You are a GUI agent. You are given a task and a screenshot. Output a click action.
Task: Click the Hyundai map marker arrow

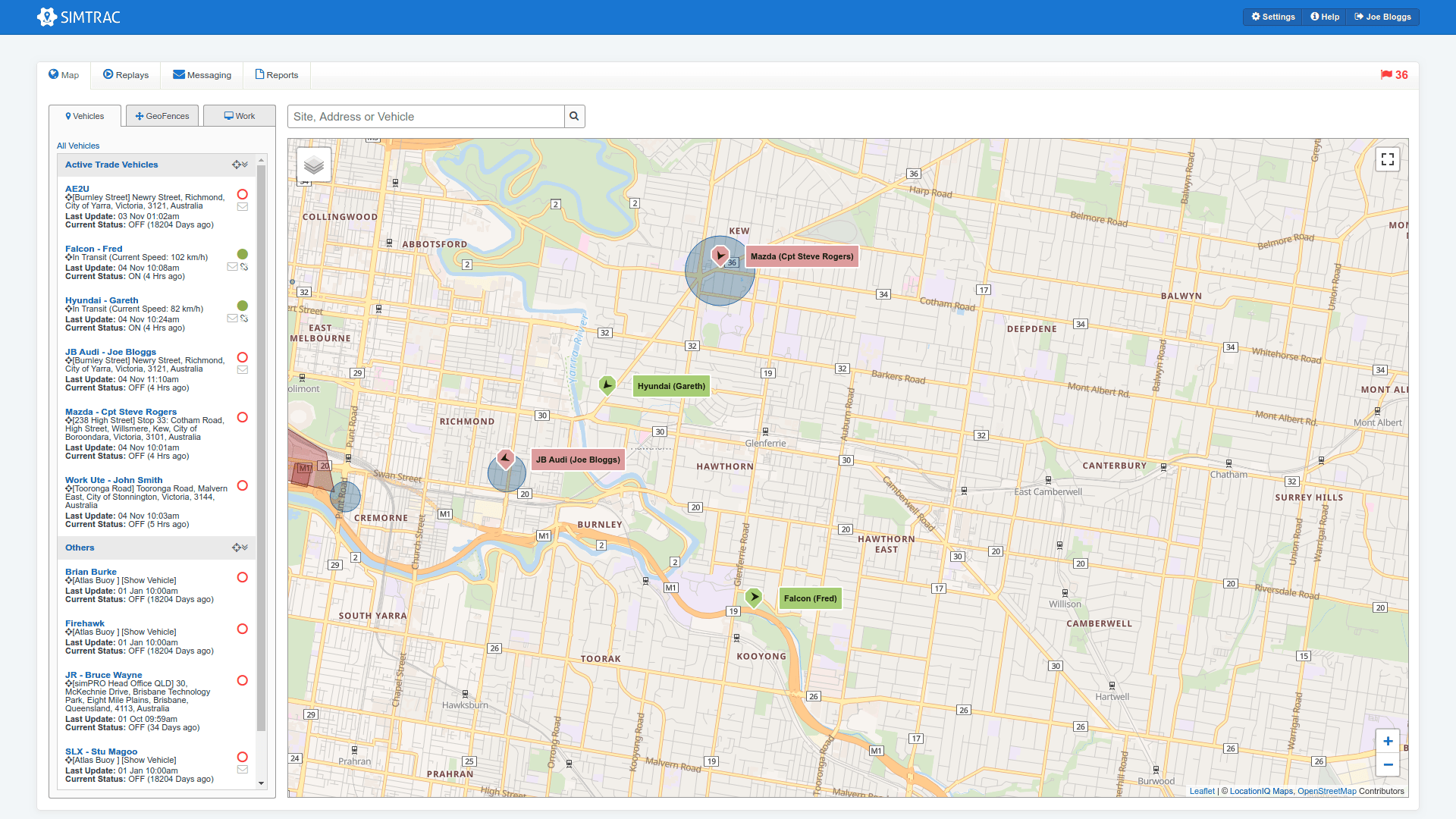[x=607, y=385]
